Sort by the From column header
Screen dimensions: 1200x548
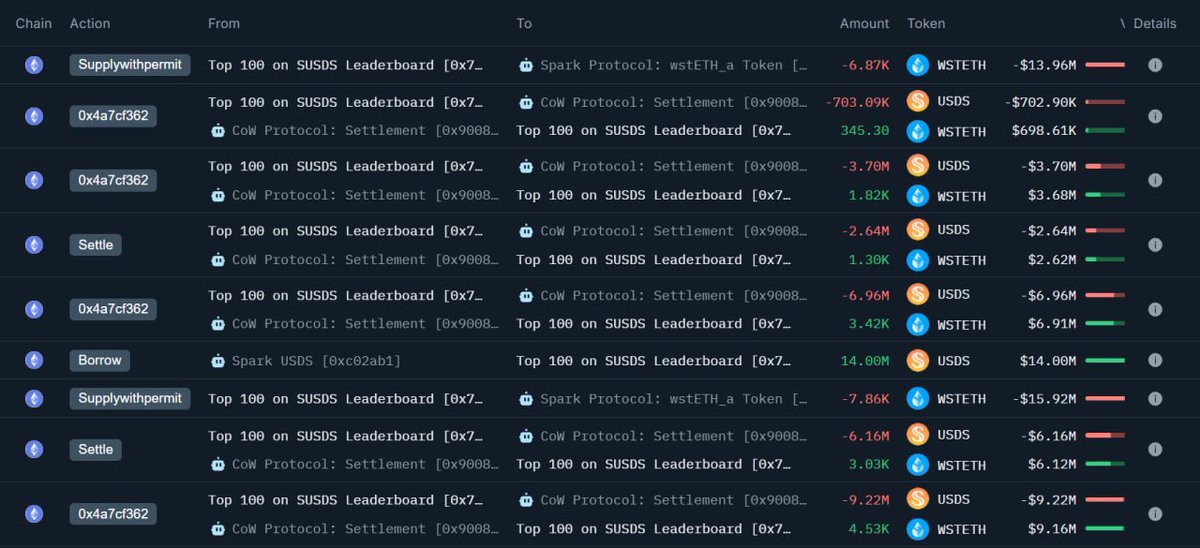pyautogui.click(x=224, y=23)
